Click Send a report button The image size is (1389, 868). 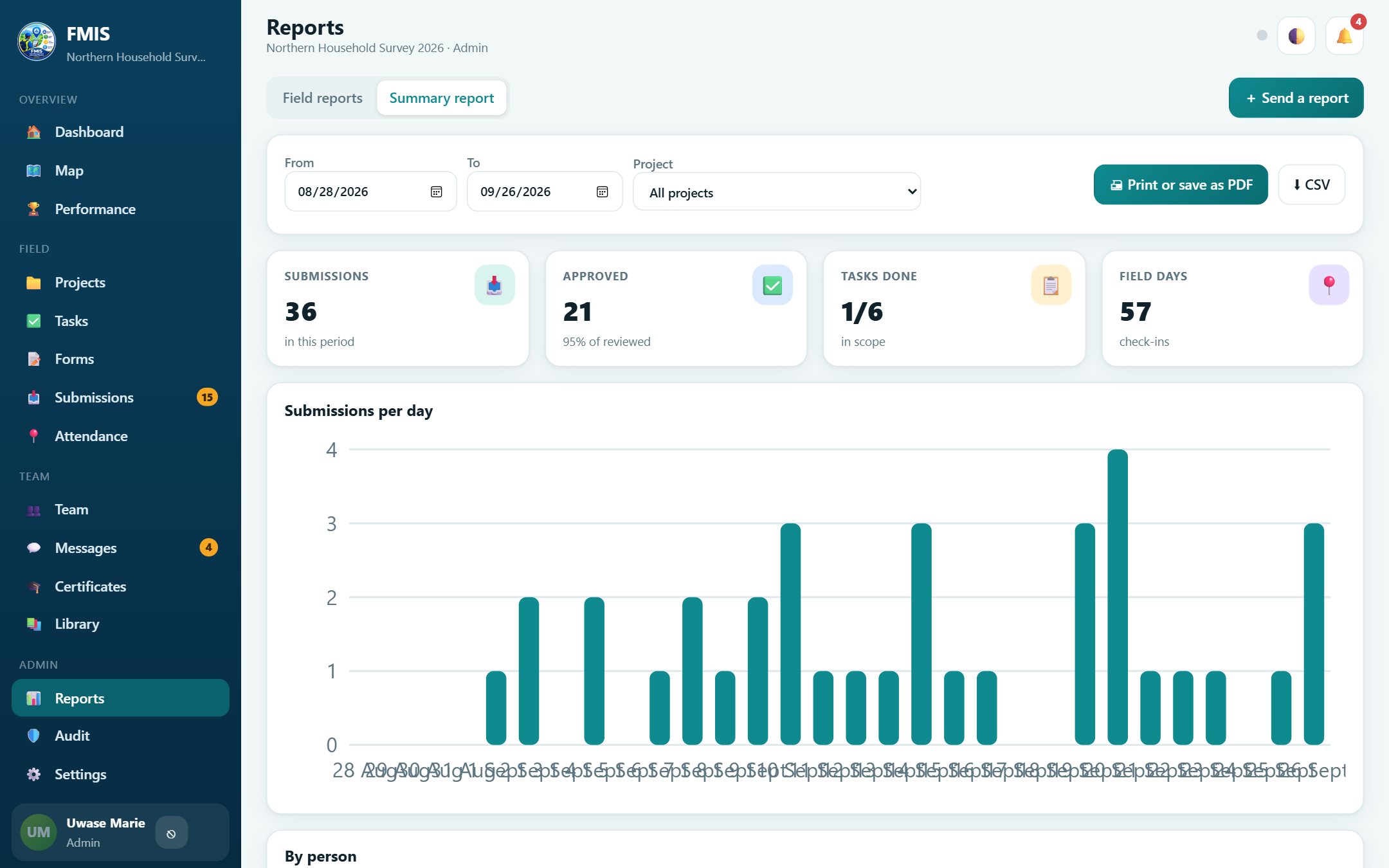pos(1296,98)
